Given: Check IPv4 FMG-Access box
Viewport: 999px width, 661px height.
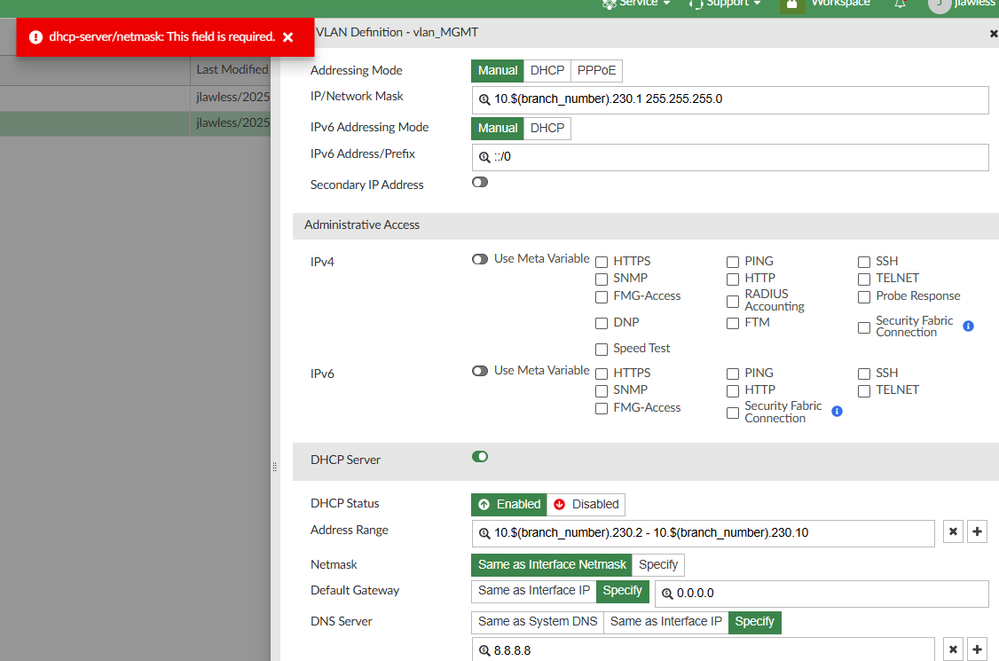Looking at the screenshot, I should (x=601, y=297).
